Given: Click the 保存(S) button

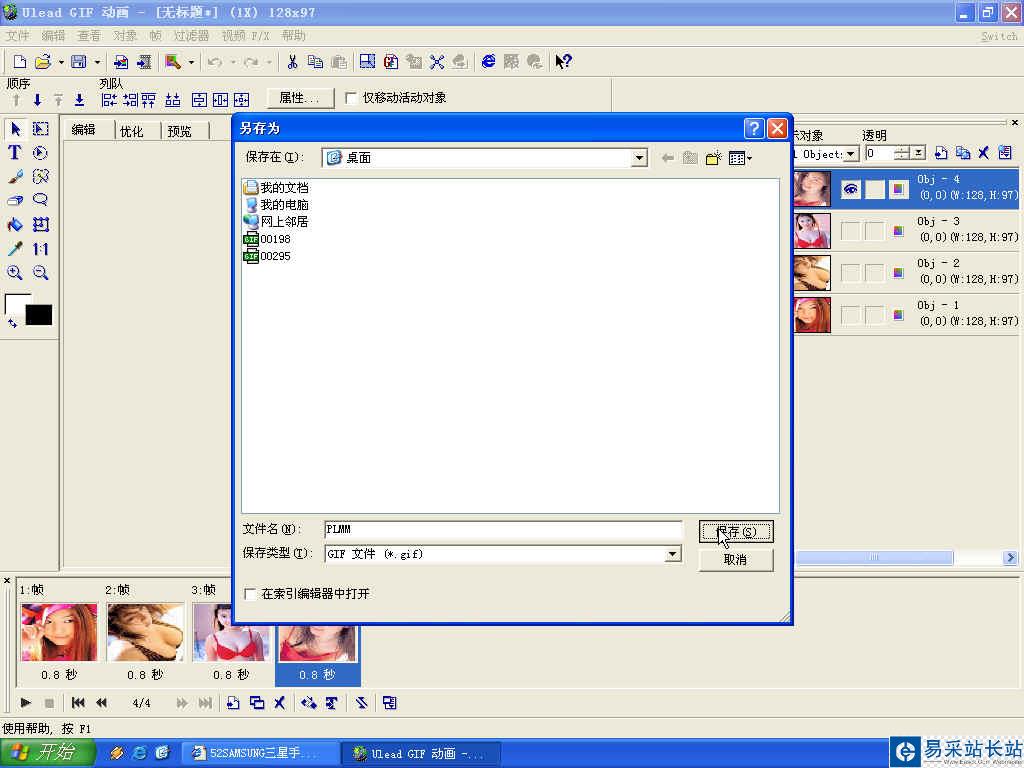Looking at the screenshot, I should click(736, 532).
